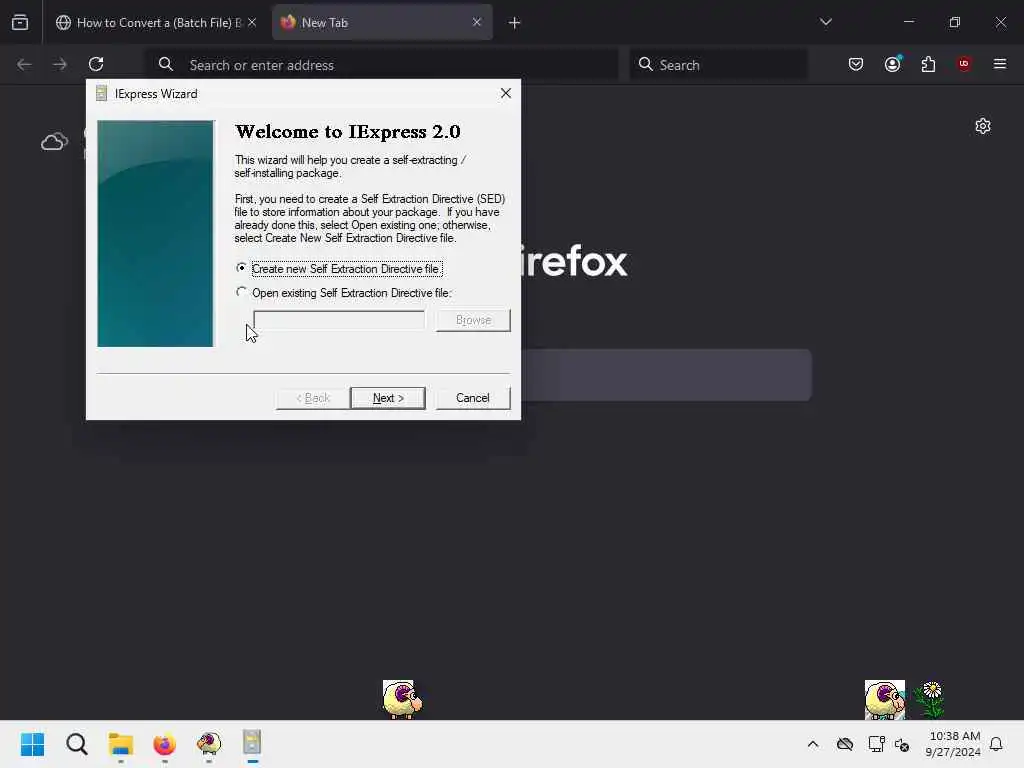
Task: Select the New Tab tab in Firefox
Action: click(x=382, y=23)
